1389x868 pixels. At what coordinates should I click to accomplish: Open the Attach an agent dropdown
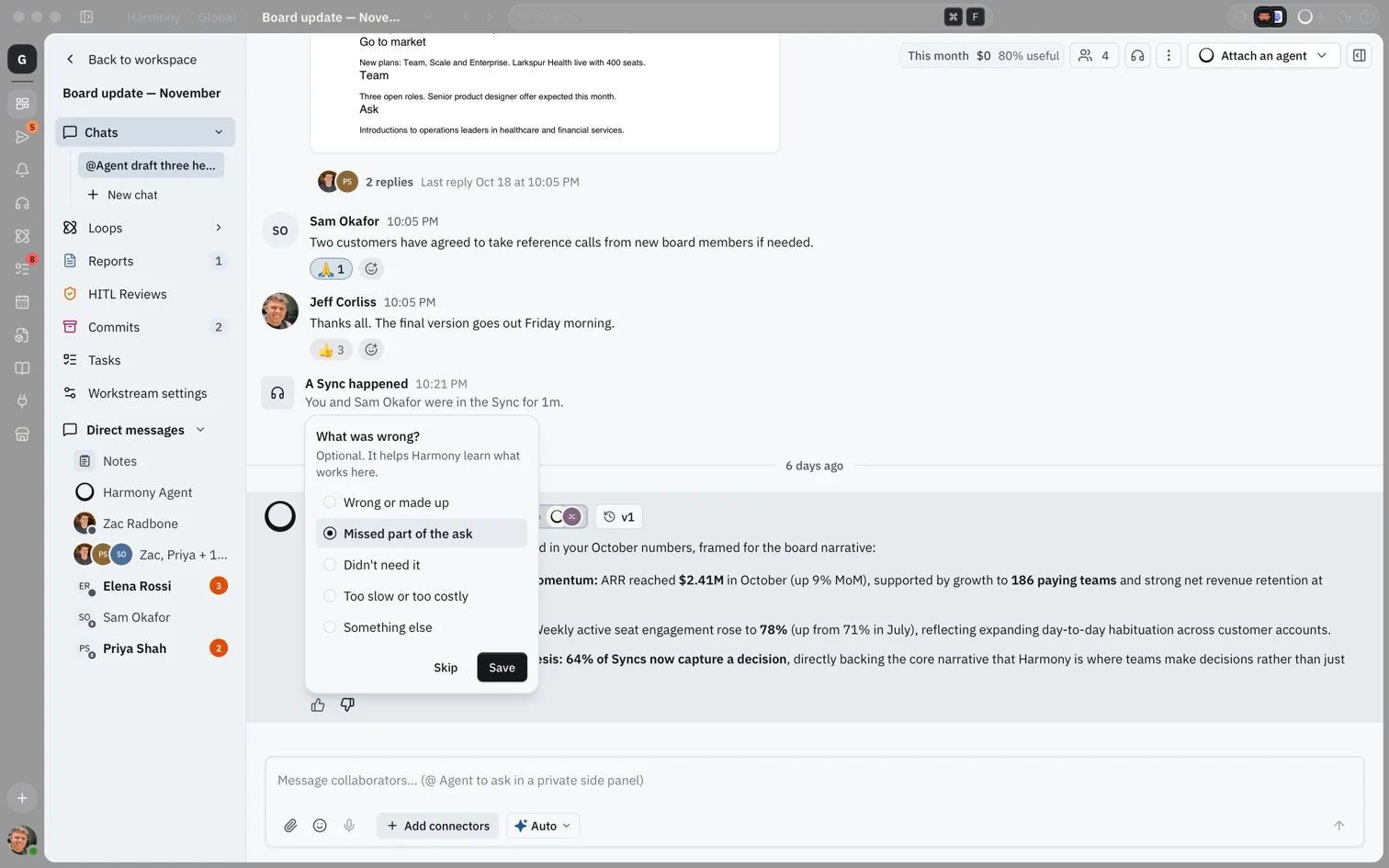(1263, 56)
